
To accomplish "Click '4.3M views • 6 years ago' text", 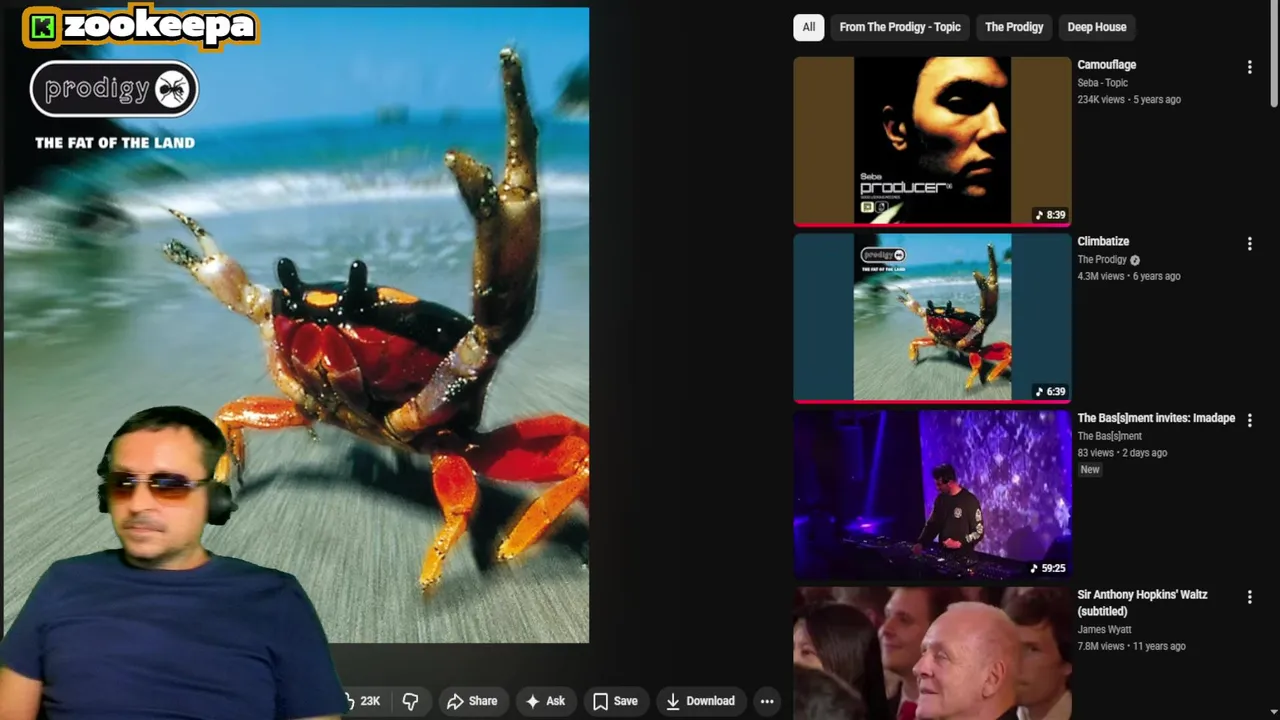I will click(1129, 276).
